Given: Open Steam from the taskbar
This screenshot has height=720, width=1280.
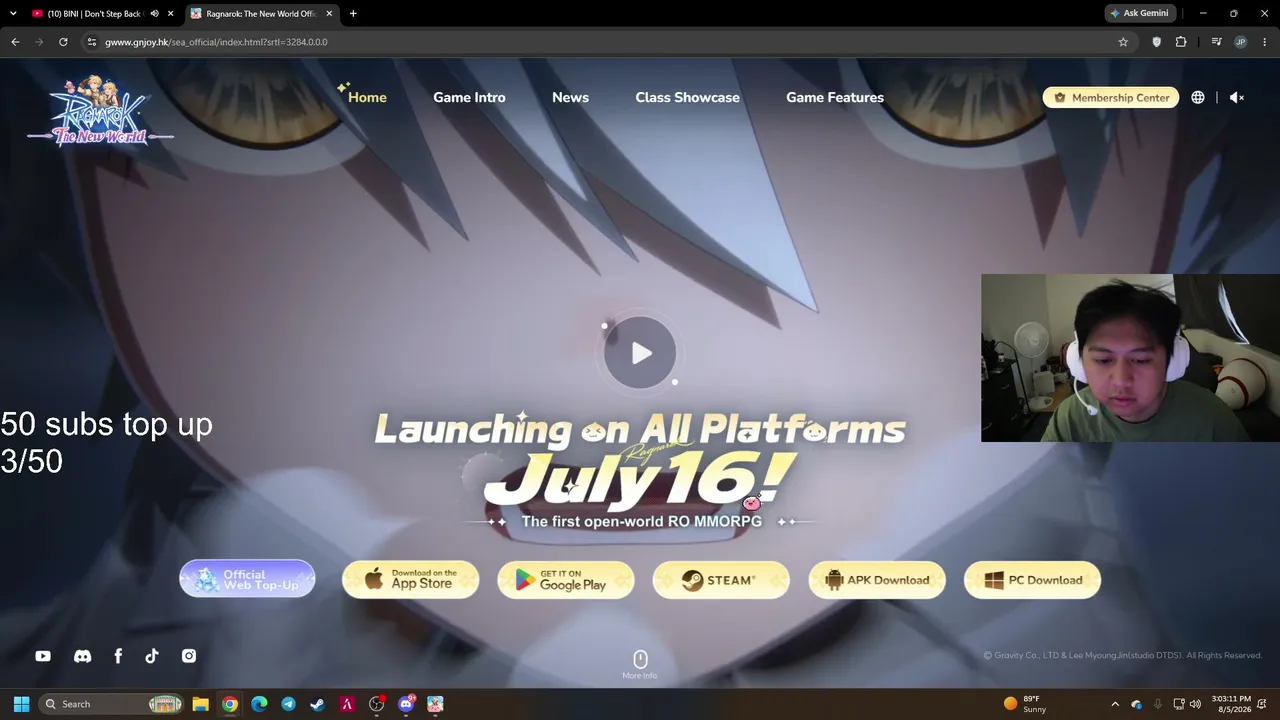Looking at the screenshot, I should (317, 704).
